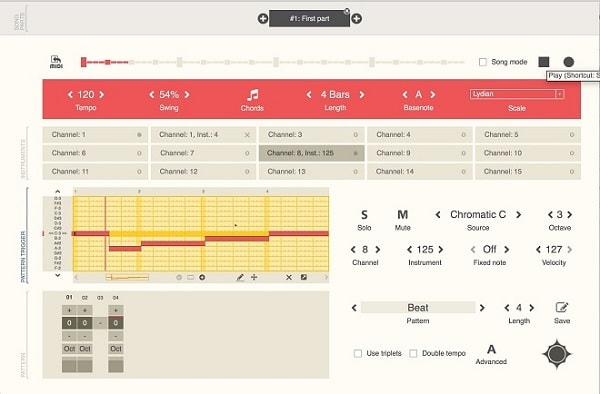Increase the tempo from 120
The width and height of the screenshot is (600, 394).
102,94
